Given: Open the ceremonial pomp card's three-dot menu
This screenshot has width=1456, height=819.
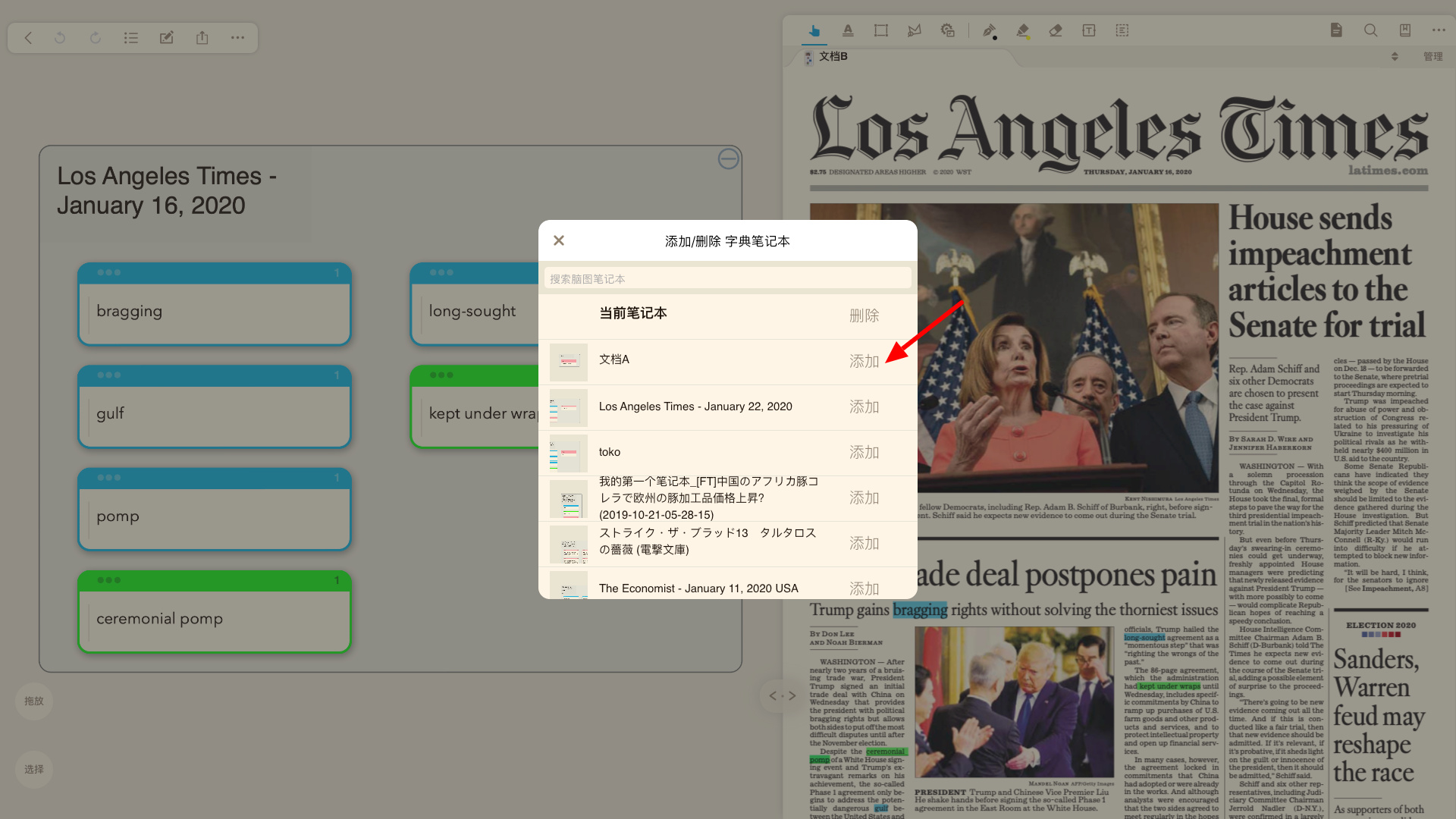Looking at the screenshot, I should point(109,580).
